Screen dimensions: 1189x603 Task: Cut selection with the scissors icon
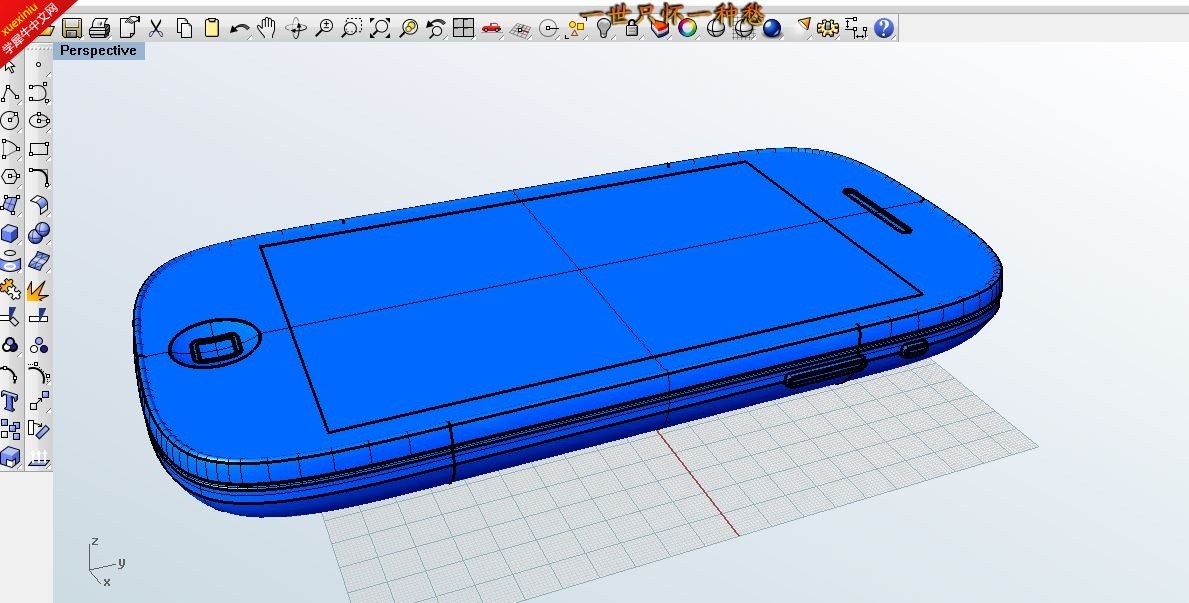156,29
